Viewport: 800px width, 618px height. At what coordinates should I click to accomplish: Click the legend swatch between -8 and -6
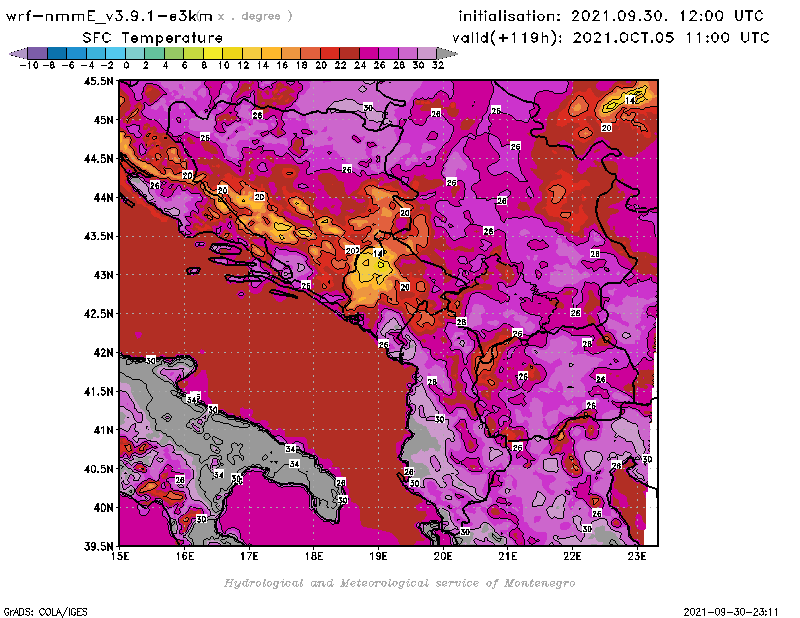pos(57,53)
